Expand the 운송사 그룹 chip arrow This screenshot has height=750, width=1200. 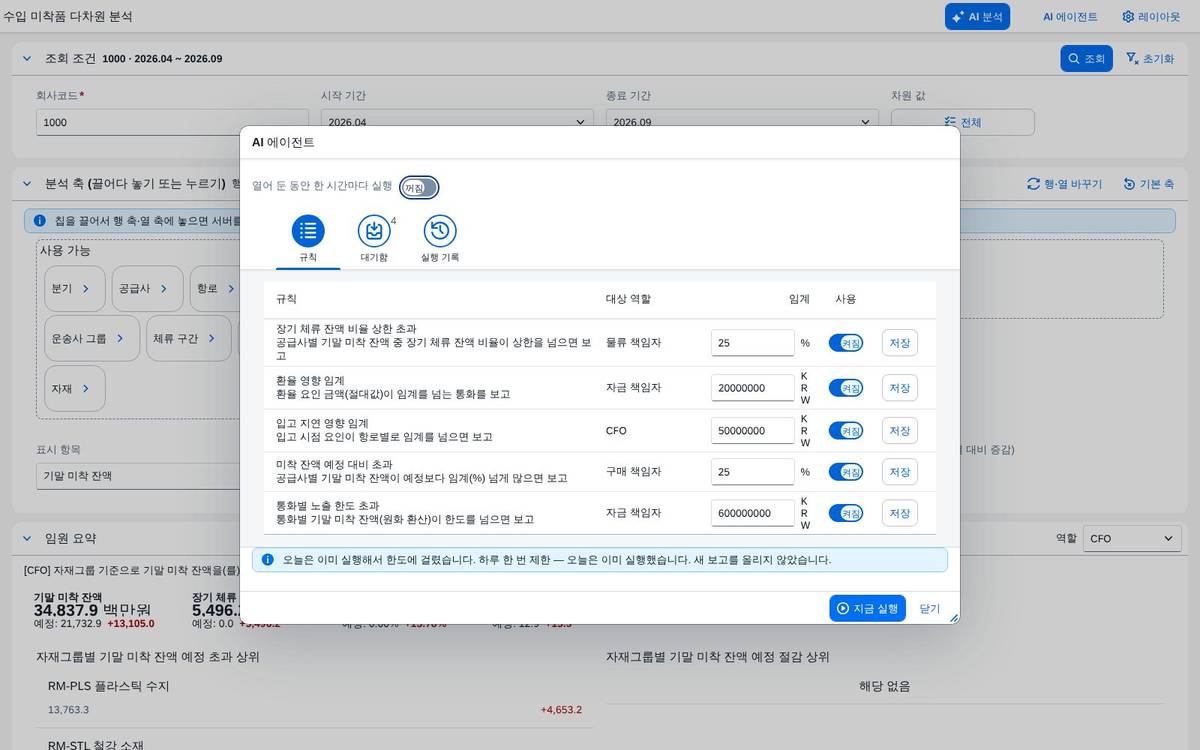[x=120, y=338]
